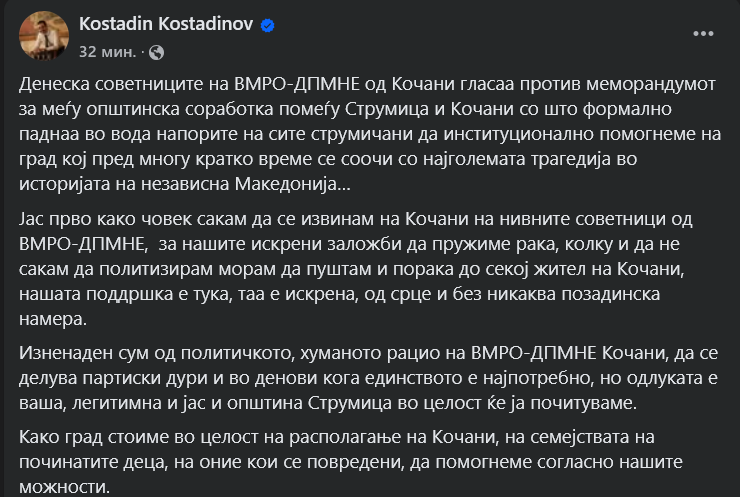Image resolution: width=740 pixels, height=497 pixels.
Task: Open the three-dot post options menu
Action: click(704, 32)
